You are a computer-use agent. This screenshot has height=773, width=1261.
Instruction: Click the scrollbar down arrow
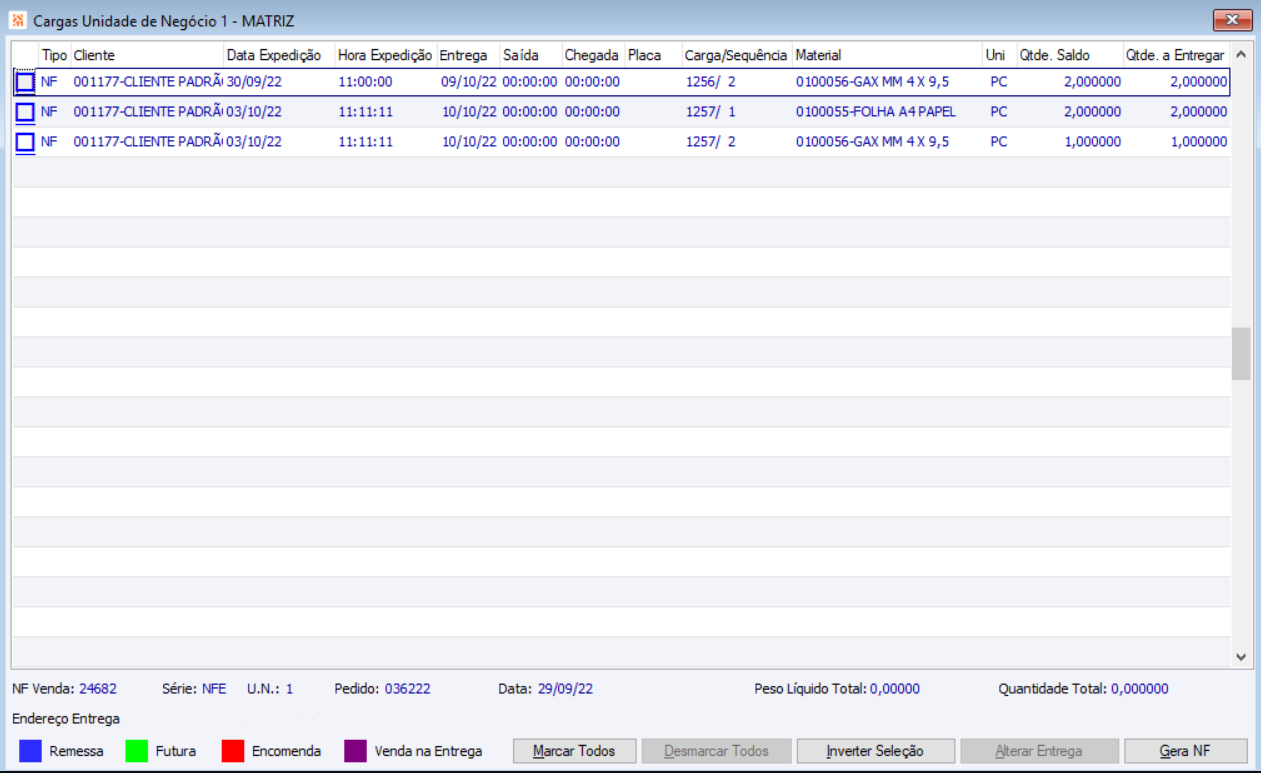1241,657
